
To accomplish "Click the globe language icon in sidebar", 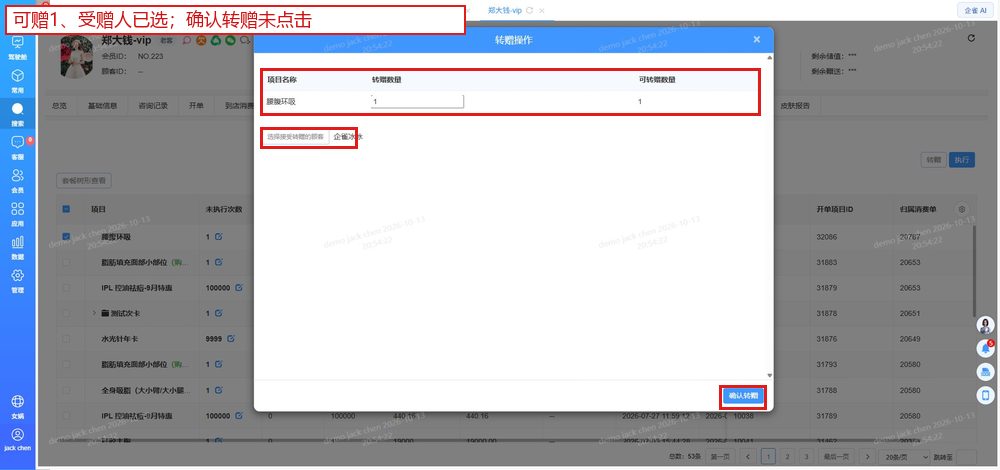I will [18, 401].
